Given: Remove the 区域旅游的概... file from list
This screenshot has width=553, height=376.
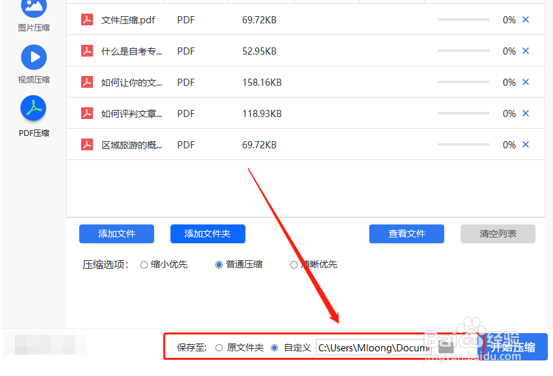Looking at the screenshot, I should [525, 145].
